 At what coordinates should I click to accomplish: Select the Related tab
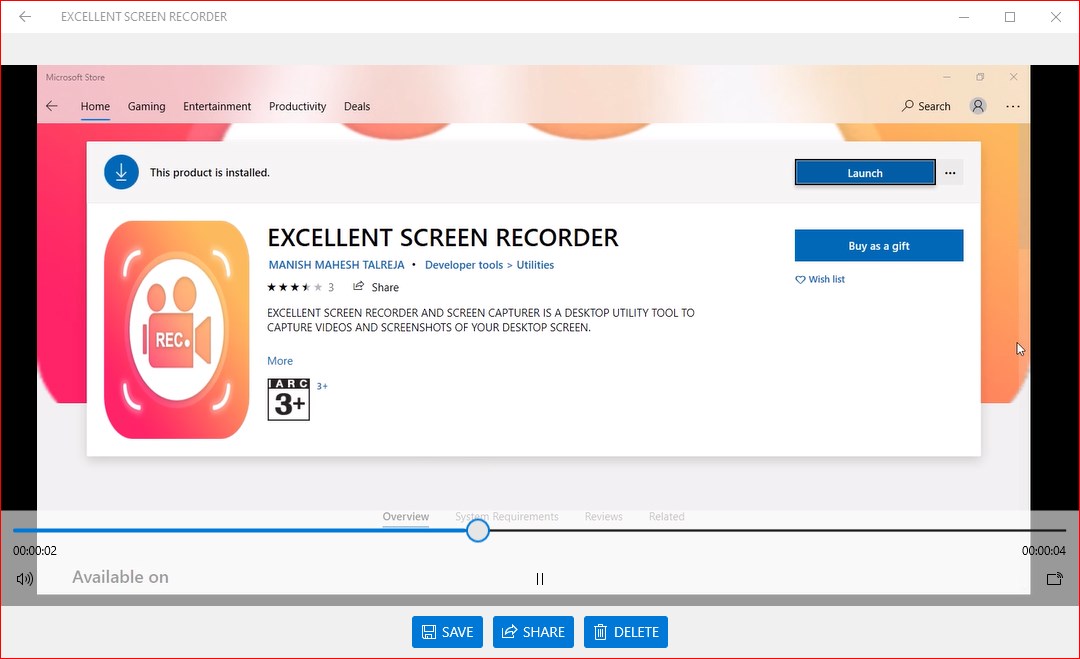click(667, 516)
